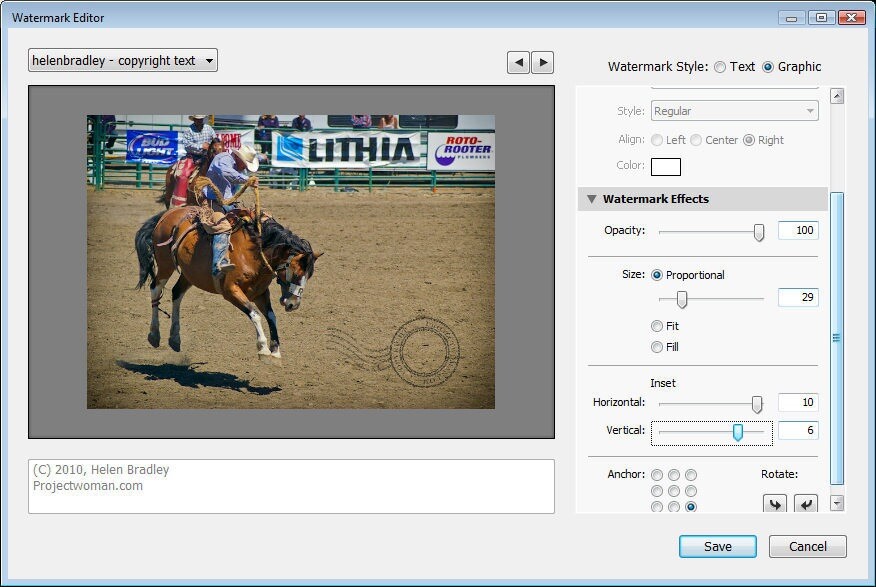876x587 pixels.
Task: Select the Graphic watermark style
Action: tap(768, 67)
